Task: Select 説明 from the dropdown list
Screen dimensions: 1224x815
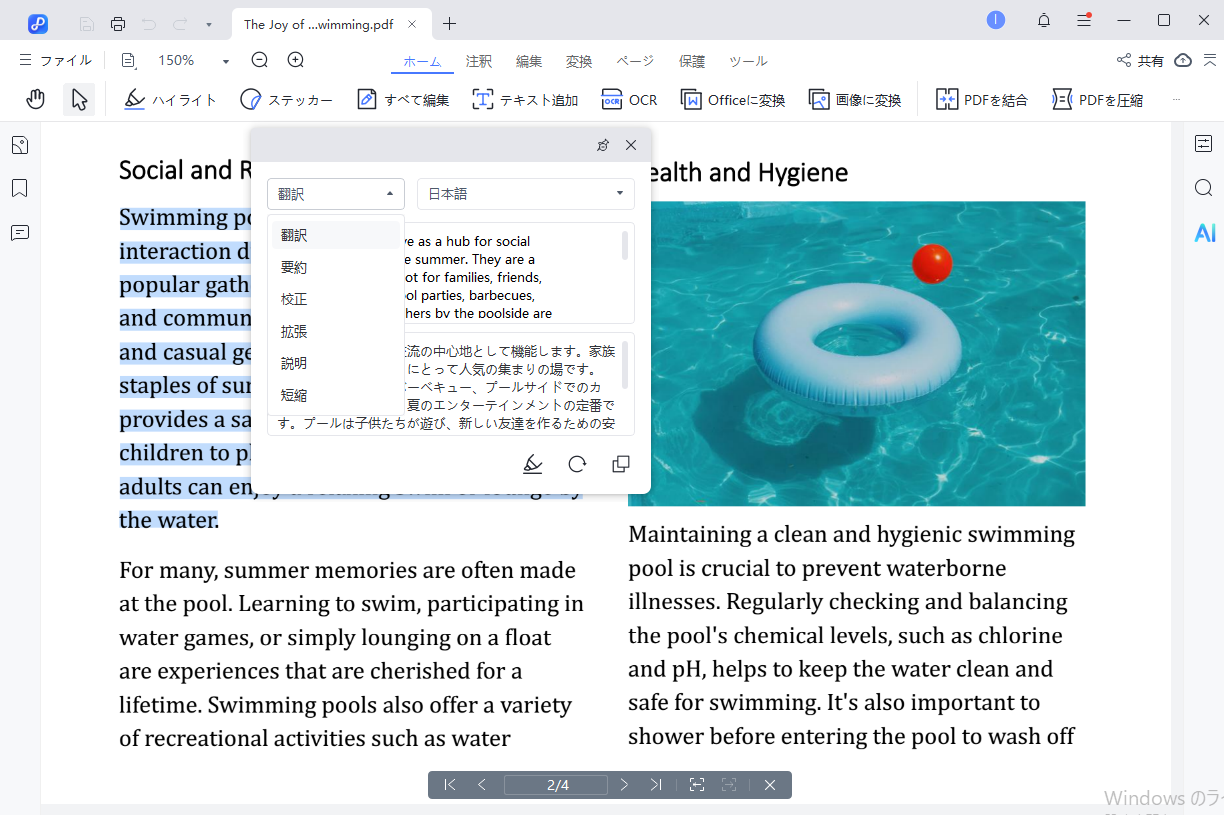Action: (336, 363)
